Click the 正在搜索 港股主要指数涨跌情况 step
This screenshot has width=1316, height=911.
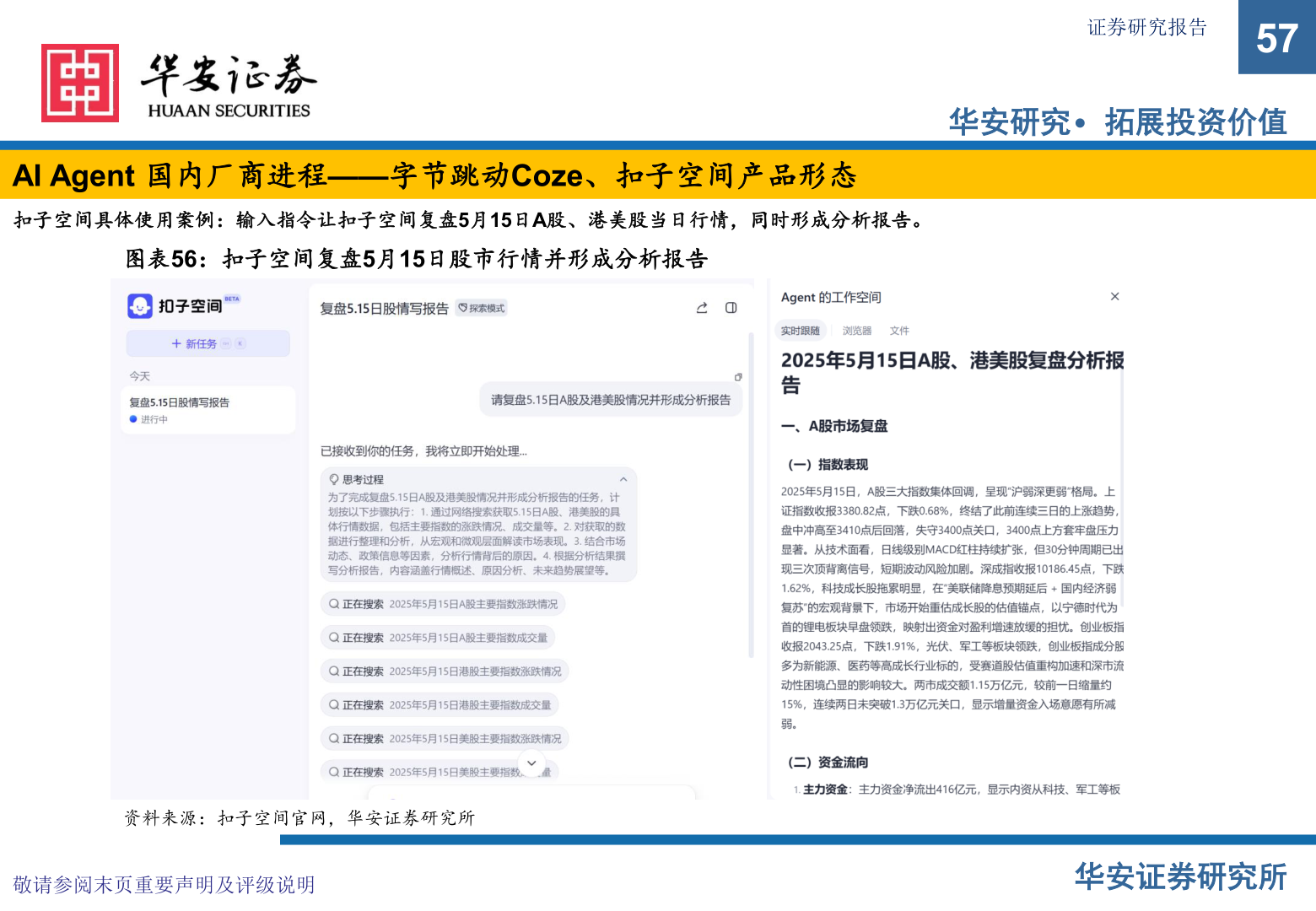445,671
